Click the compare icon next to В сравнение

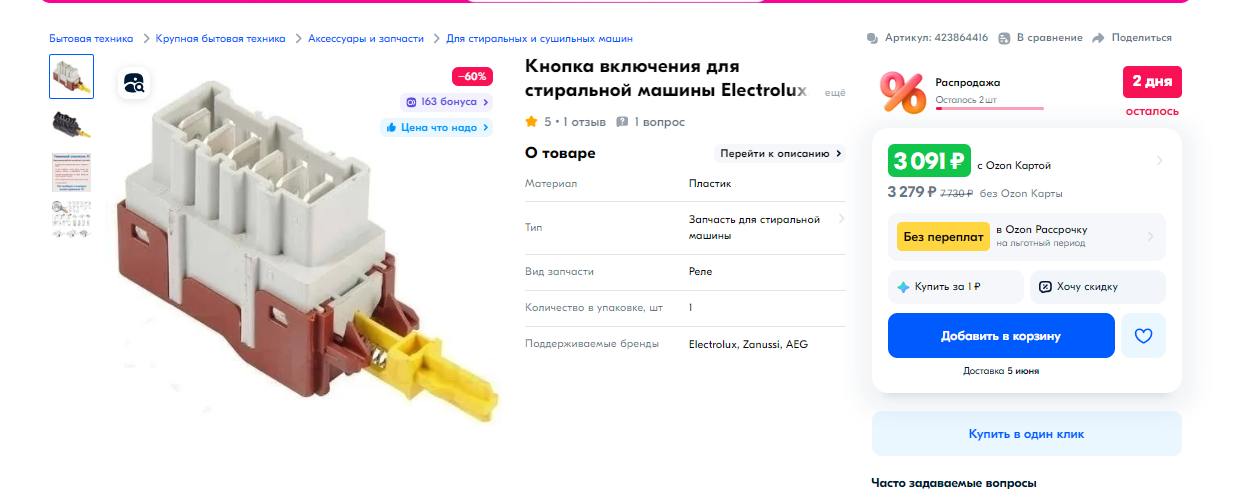(x=1004, y=38)
